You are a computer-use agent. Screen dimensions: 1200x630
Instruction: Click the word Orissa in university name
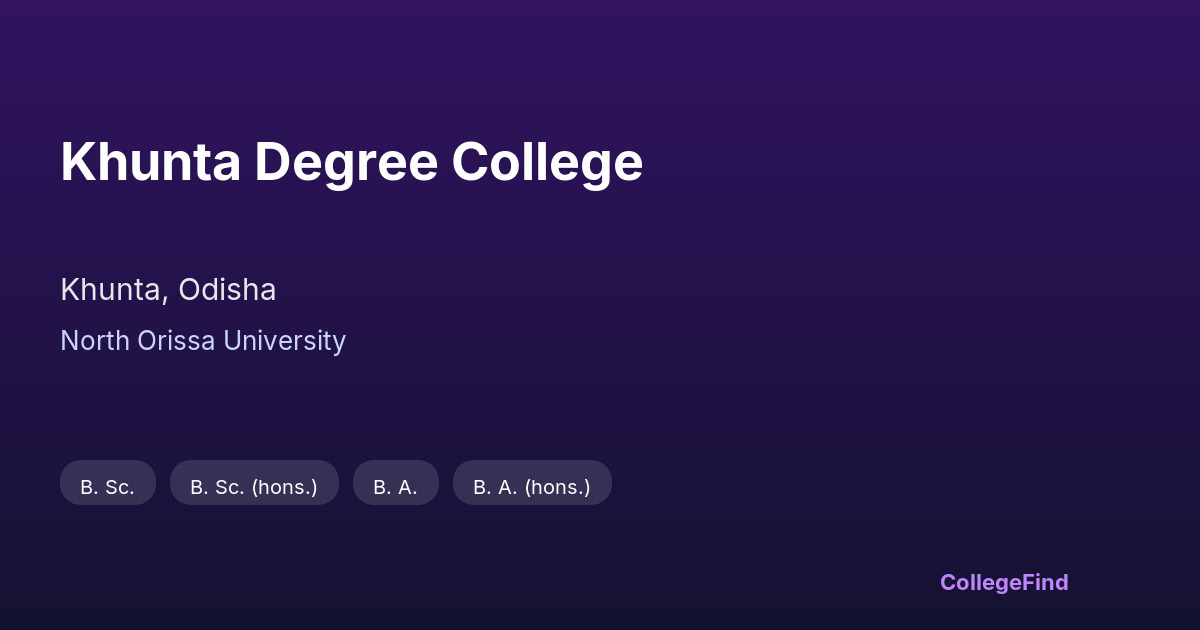pos(176,341)
